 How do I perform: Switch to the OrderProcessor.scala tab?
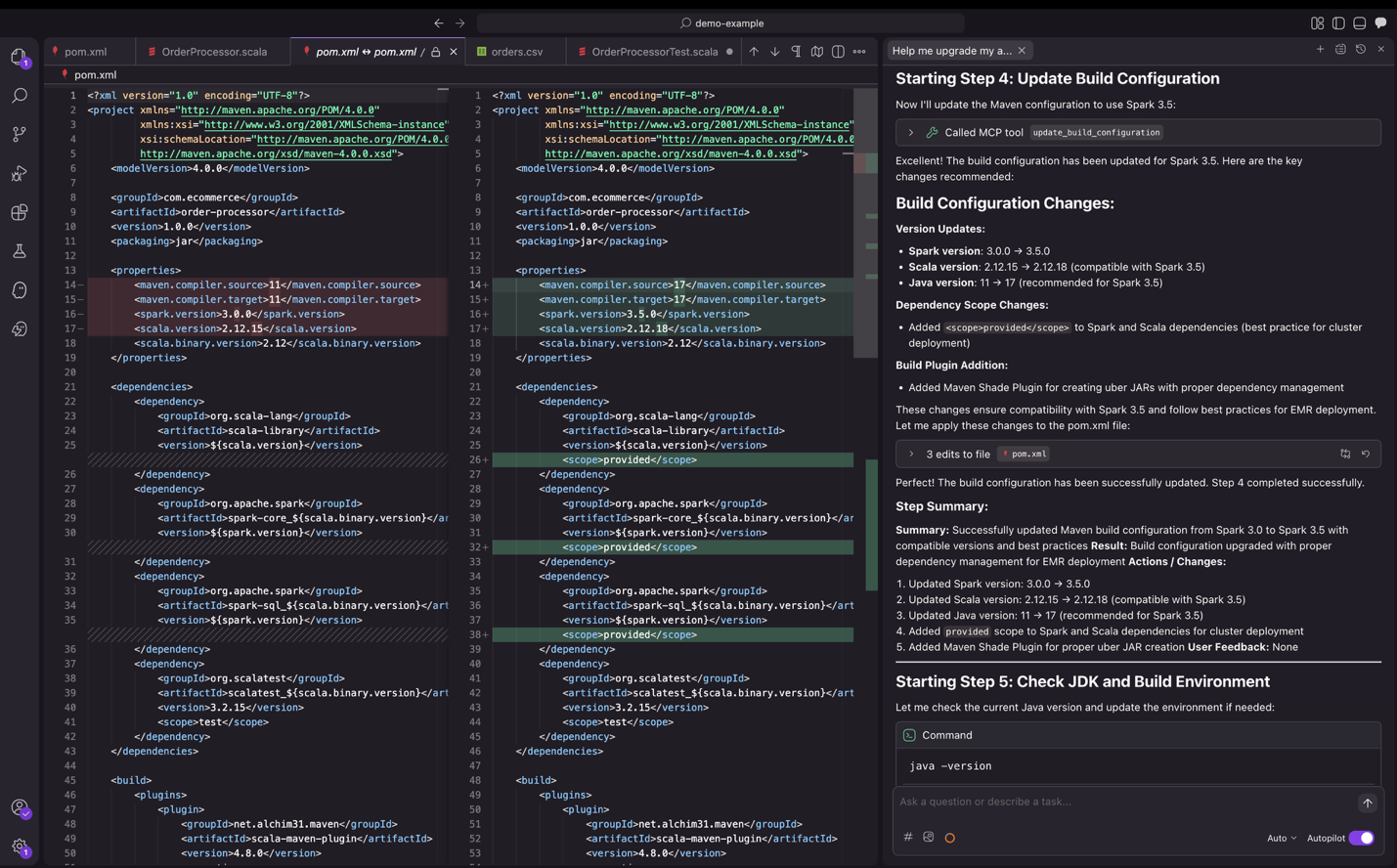[213, 52]
